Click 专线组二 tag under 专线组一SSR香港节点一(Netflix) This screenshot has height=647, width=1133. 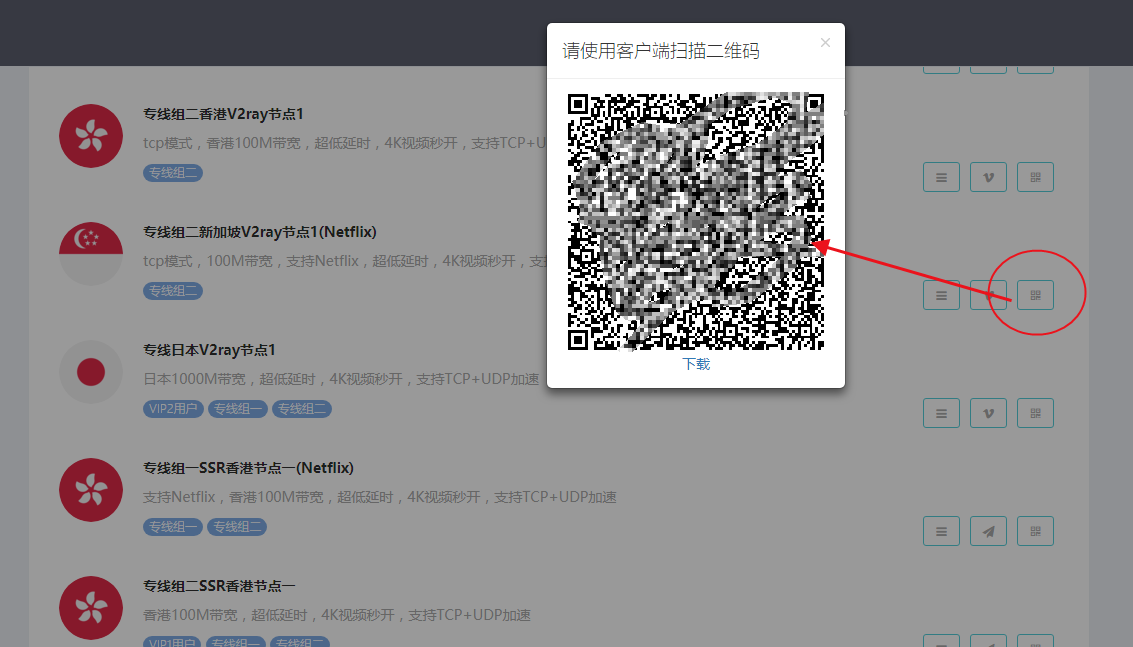[x=237, y=526]
